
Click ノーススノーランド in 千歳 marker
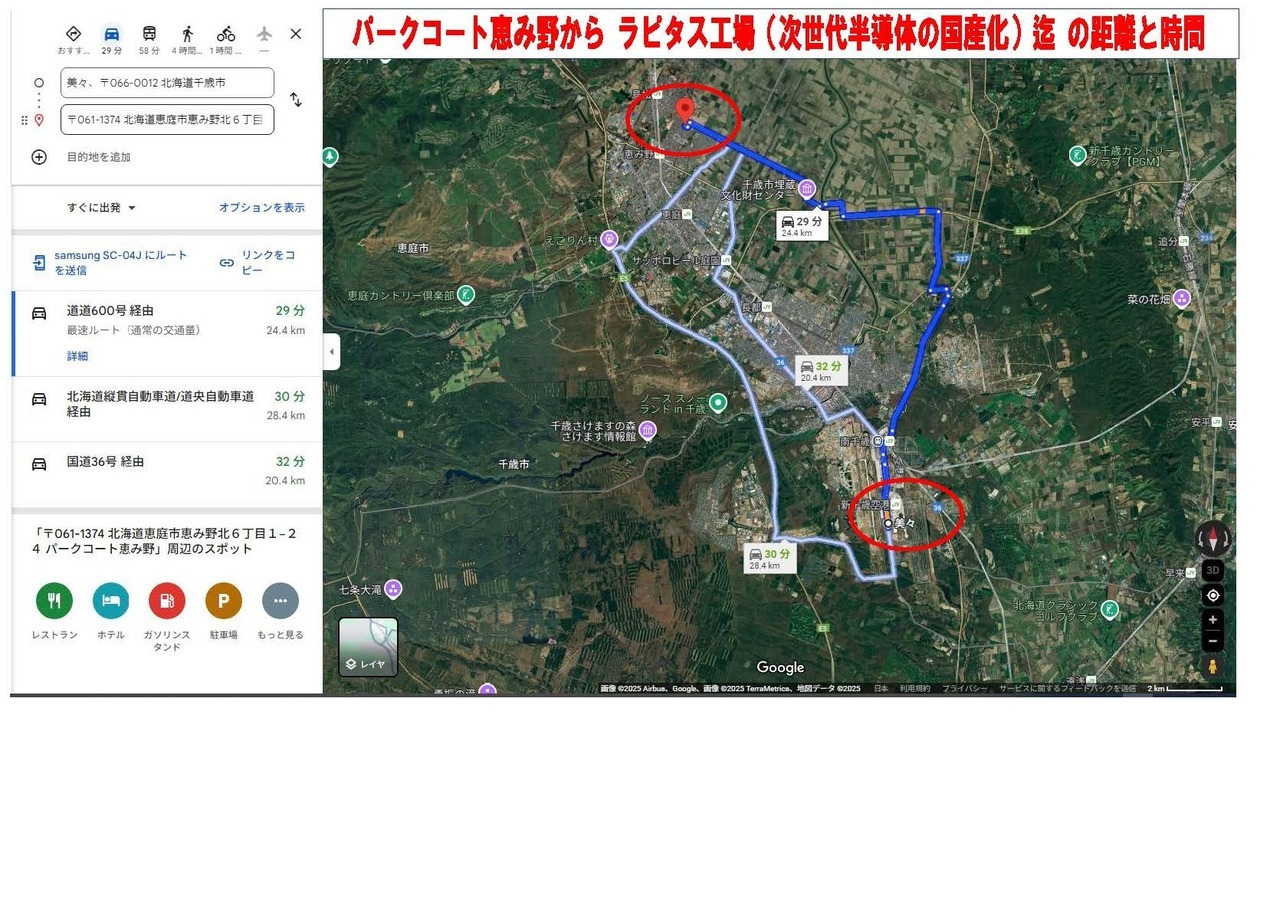click(716, 402)
